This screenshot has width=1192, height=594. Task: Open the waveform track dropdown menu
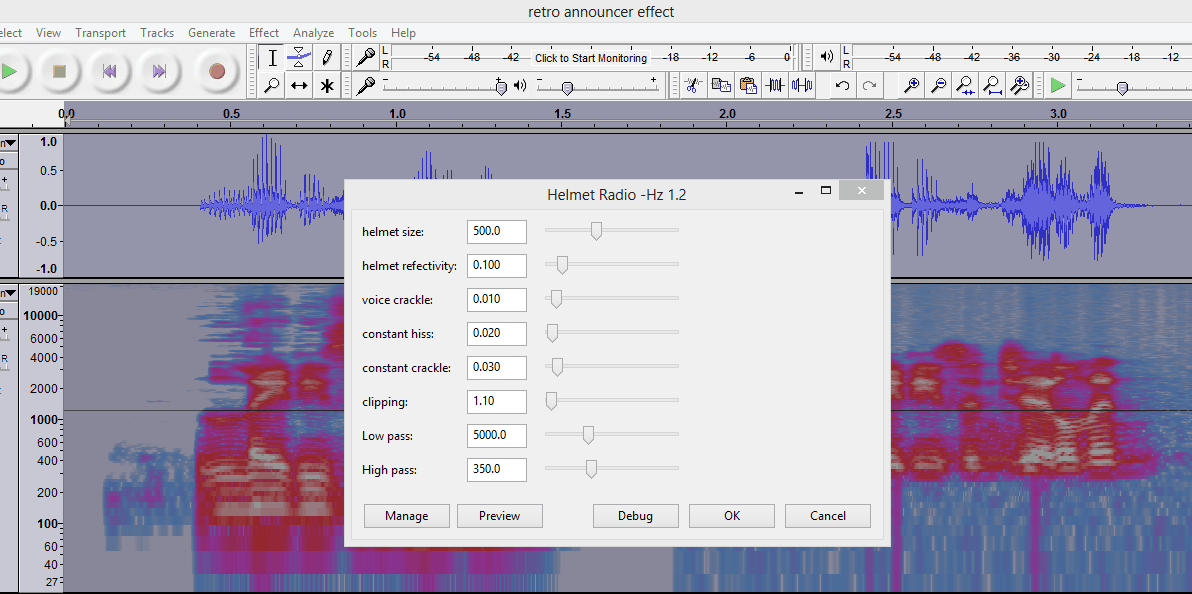pos(10,143)
